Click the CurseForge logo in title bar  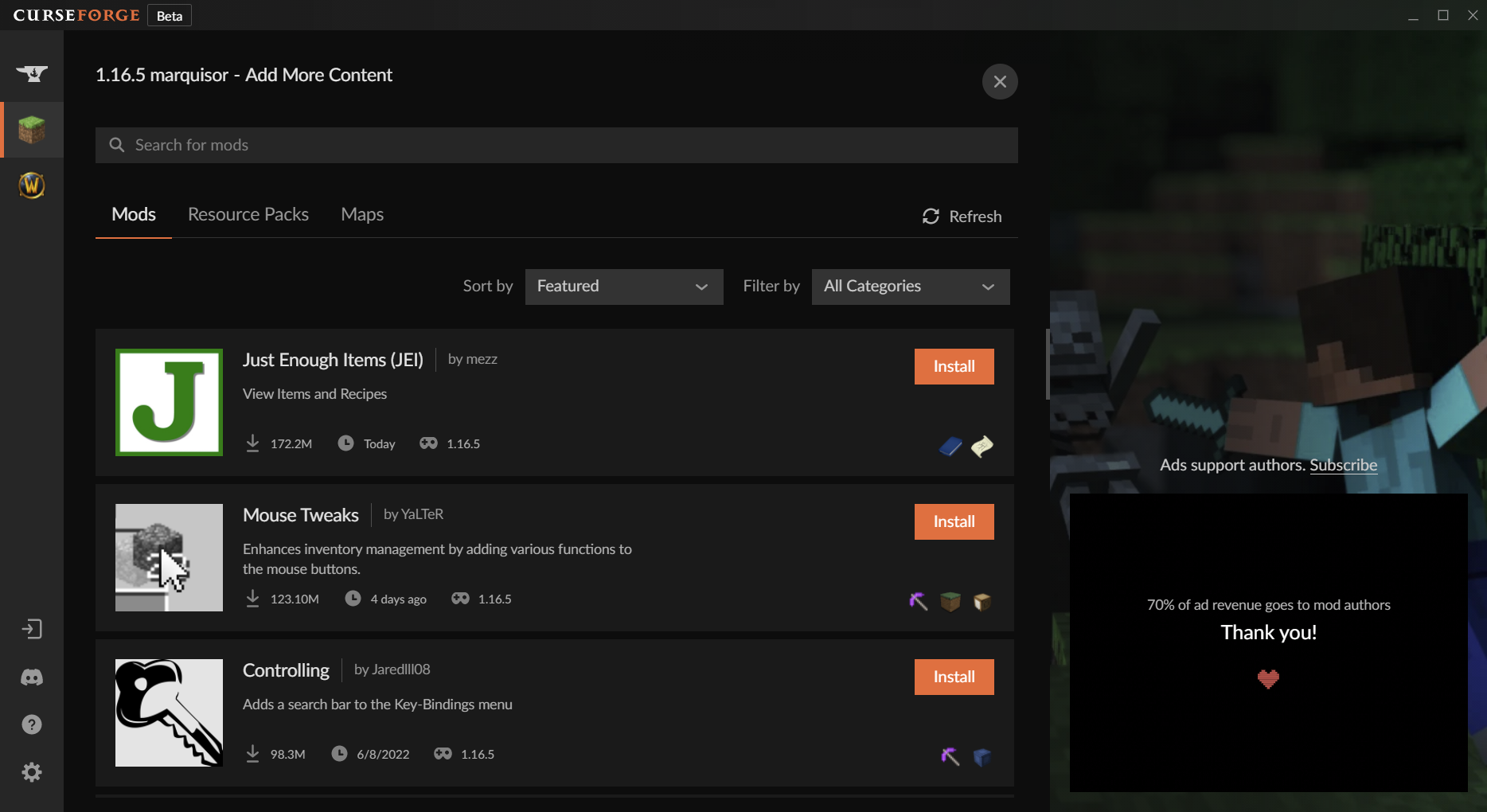pyautogui.click(x=76, y=15)
